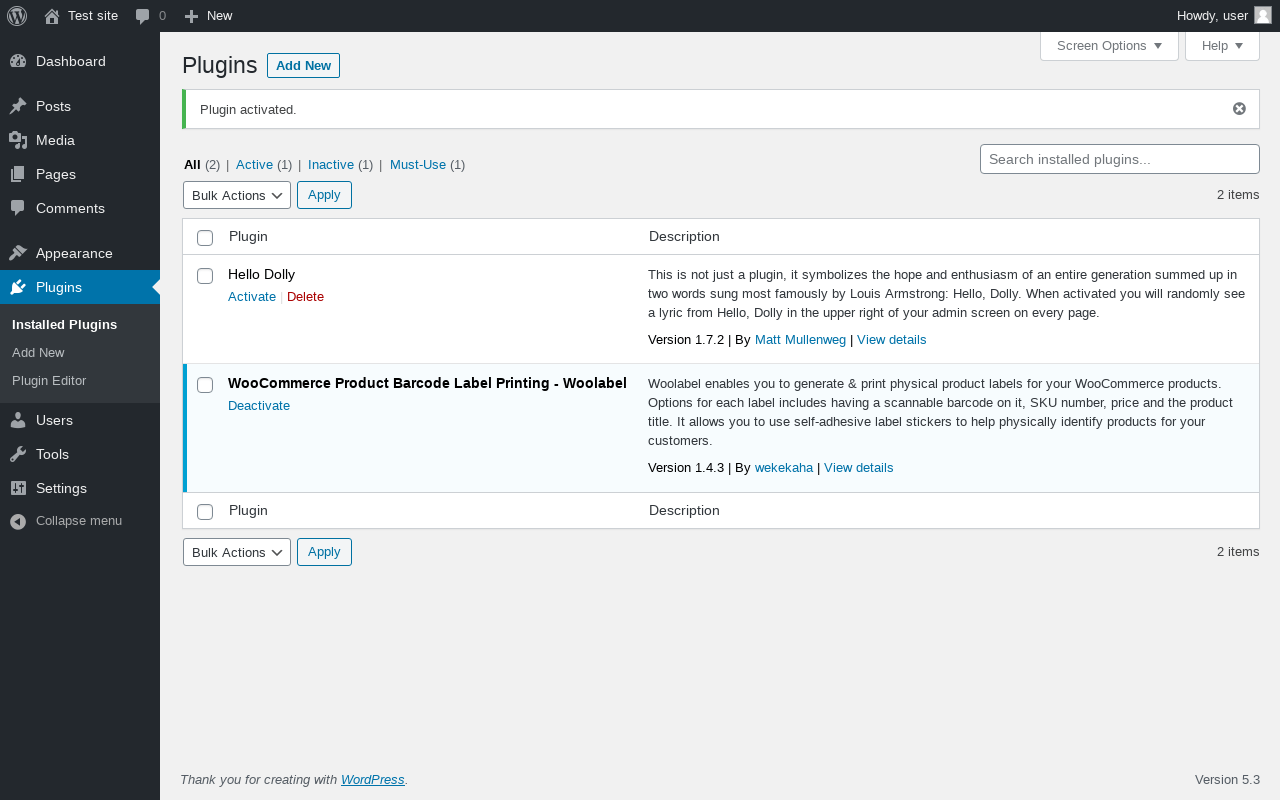The height and width of the screenshot is (800, 1280).
Task: Check the Hello Dolly plugin checkbox
Action: (205, 276)
